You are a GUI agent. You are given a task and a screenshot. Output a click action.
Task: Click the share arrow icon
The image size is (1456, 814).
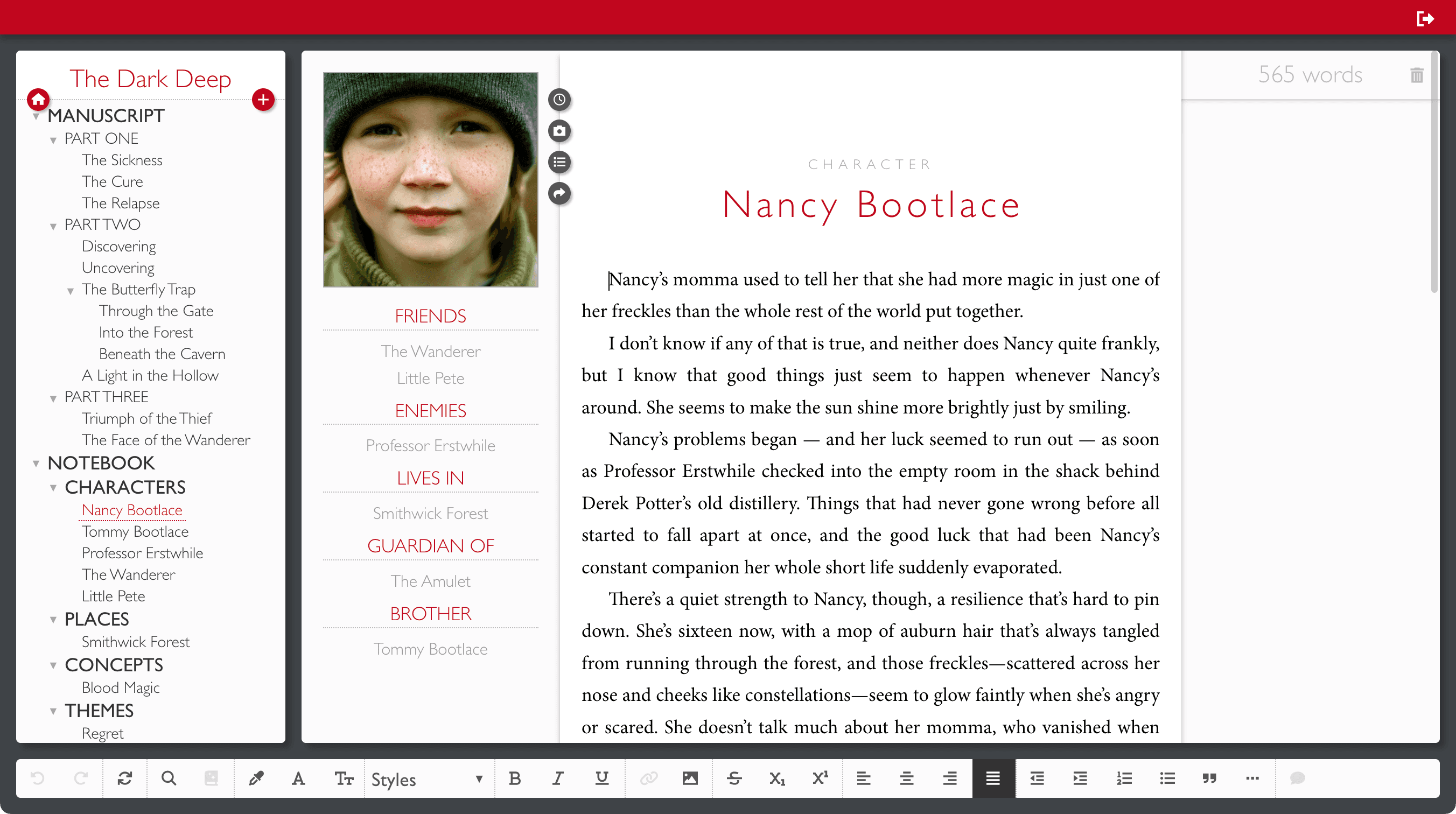[559, 194]
